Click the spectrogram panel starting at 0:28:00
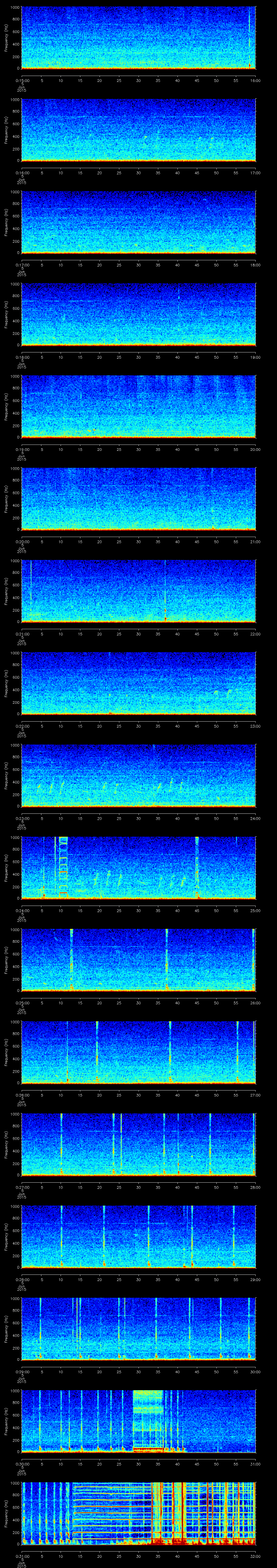Image resolution: width=277 pixels, height=1568 pixels. click(138, 1237)
